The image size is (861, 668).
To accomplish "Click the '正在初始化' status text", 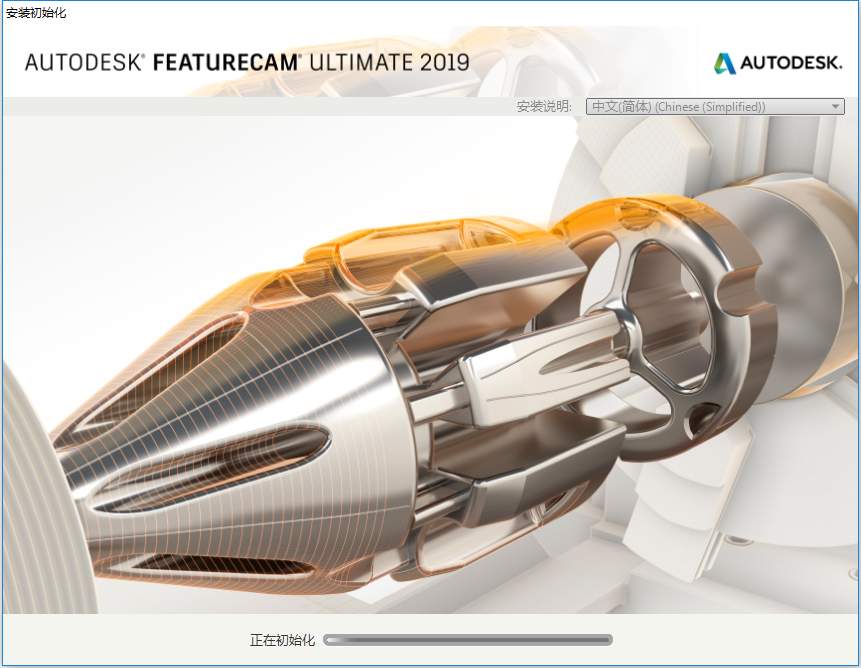I will tap(282, 640).
